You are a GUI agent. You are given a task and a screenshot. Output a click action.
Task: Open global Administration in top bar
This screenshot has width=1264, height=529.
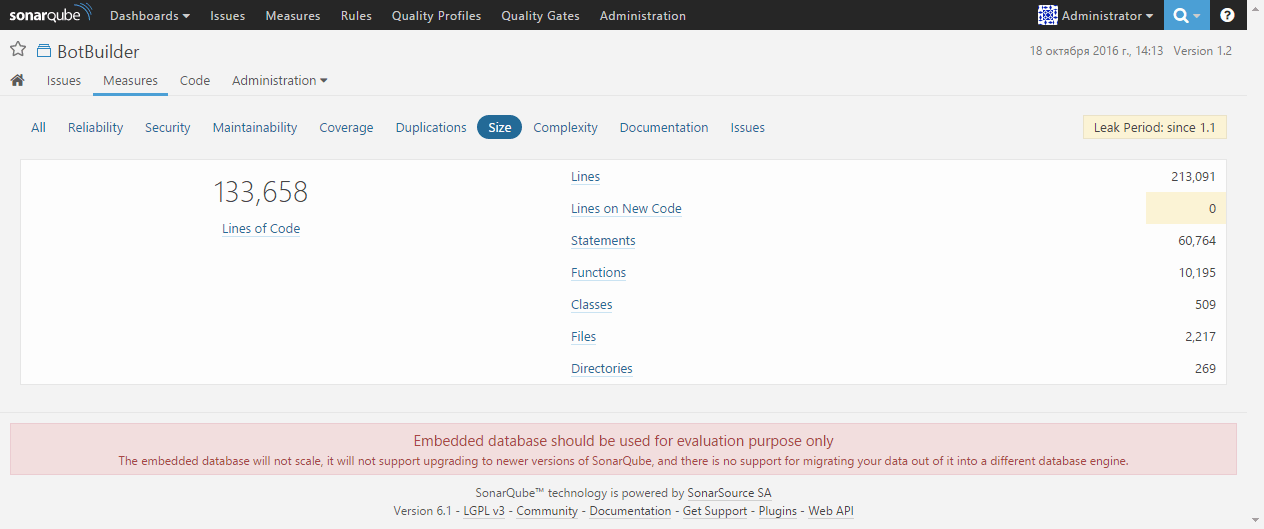point(643,16)
